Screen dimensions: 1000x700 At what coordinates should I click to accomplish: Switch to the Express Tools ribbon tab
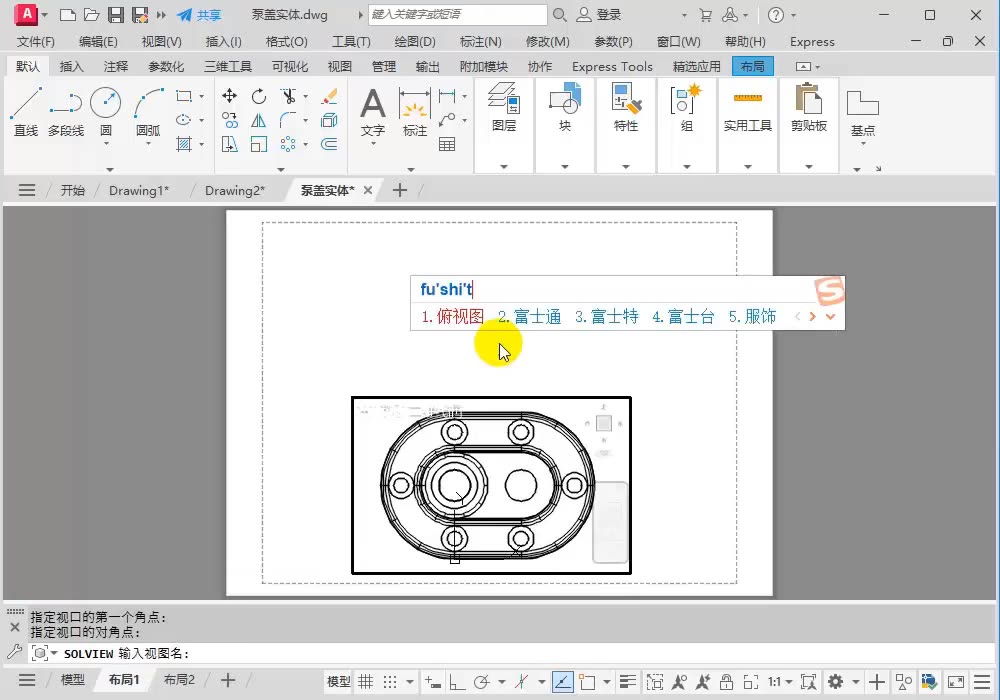(x=612, y=66)
